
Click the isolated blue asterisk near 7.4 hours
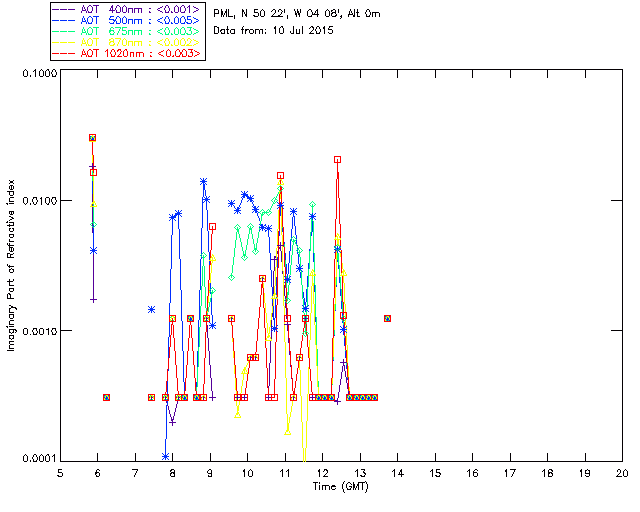[x=151, y=309]
